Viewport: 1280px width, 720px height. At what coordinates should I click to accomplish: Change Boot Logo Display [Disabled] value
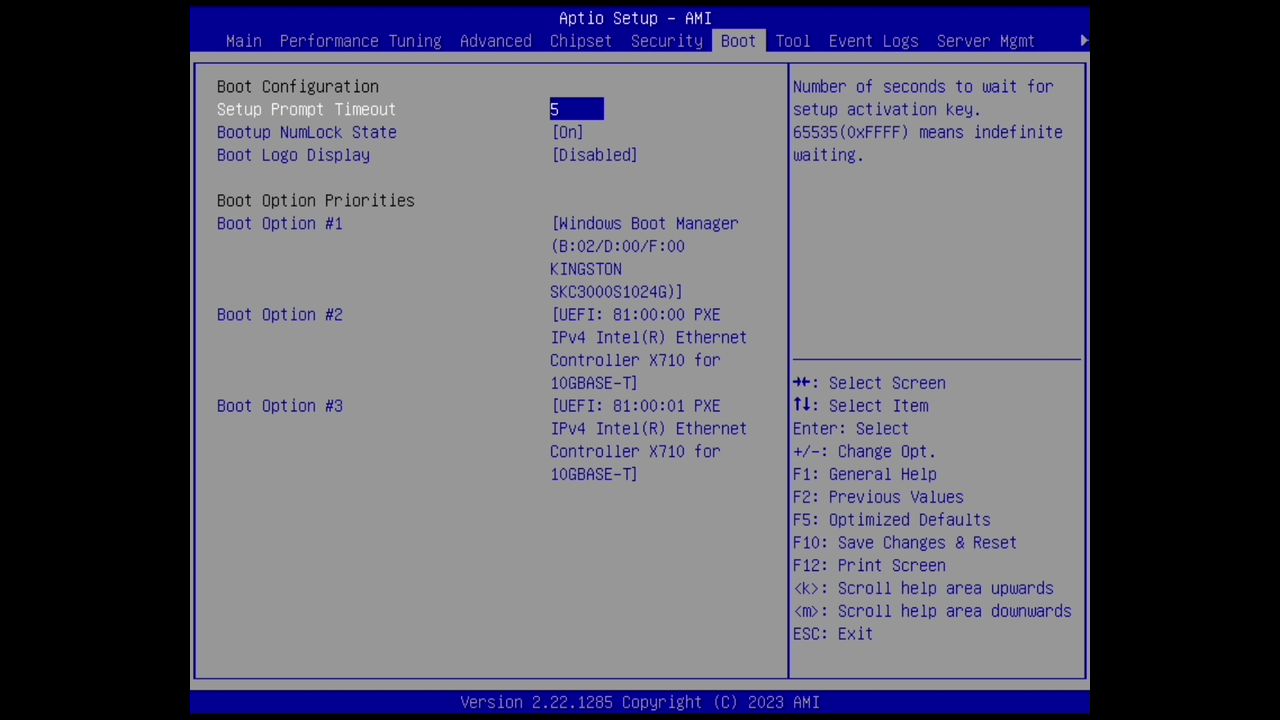click(594, 155)
